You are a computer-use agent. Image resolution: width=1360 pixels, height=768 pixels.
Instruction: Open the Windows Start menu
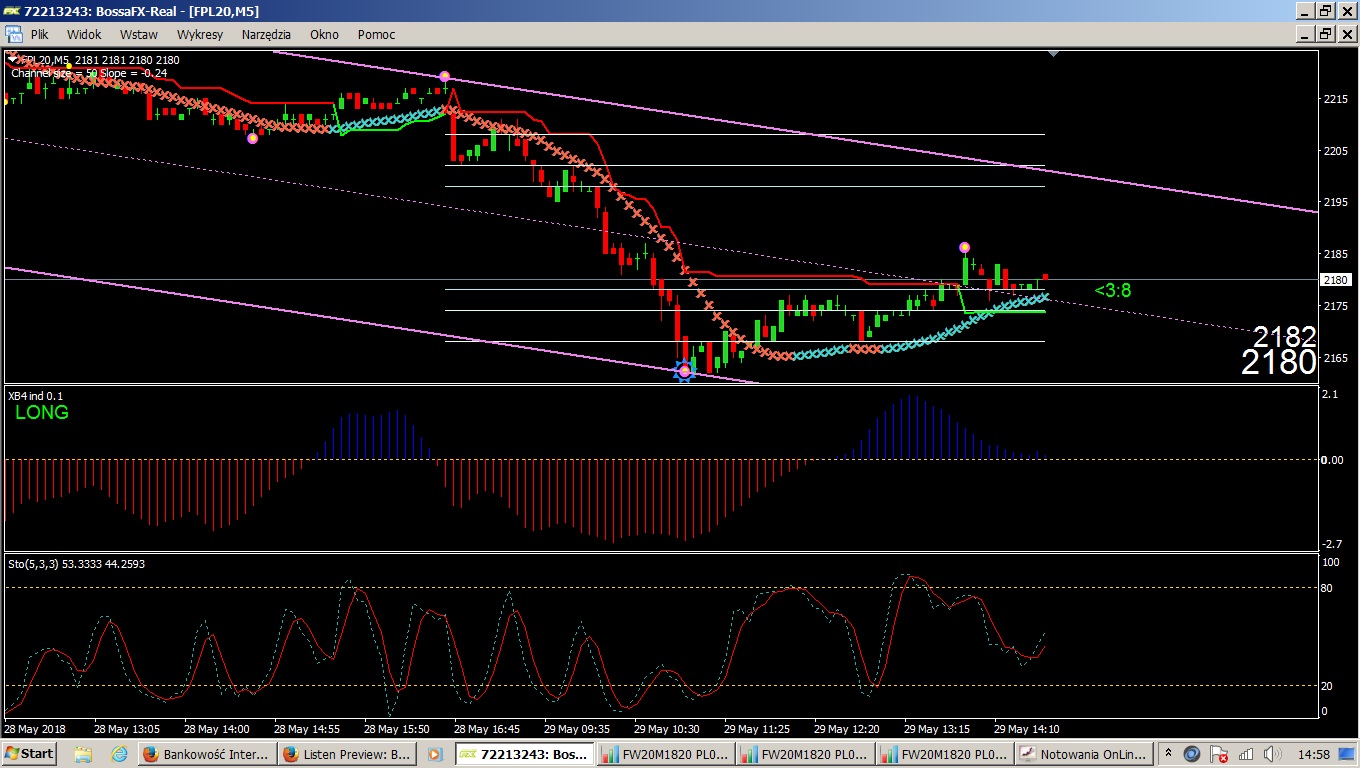(29, 753)
